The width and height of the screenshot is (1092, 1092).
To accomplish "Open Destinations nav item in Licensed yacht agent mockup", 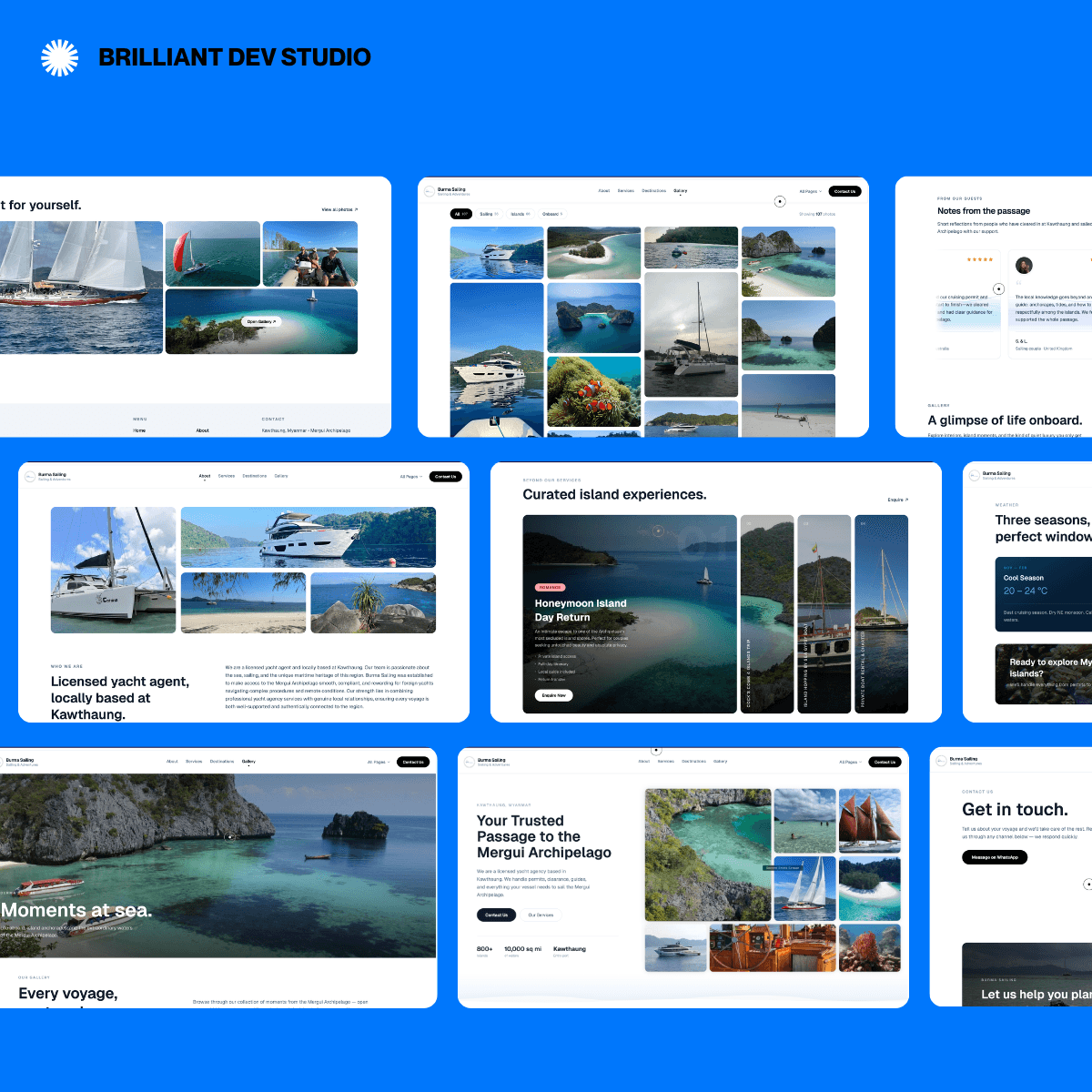I will pyautogui.click(x=255, y=476).
